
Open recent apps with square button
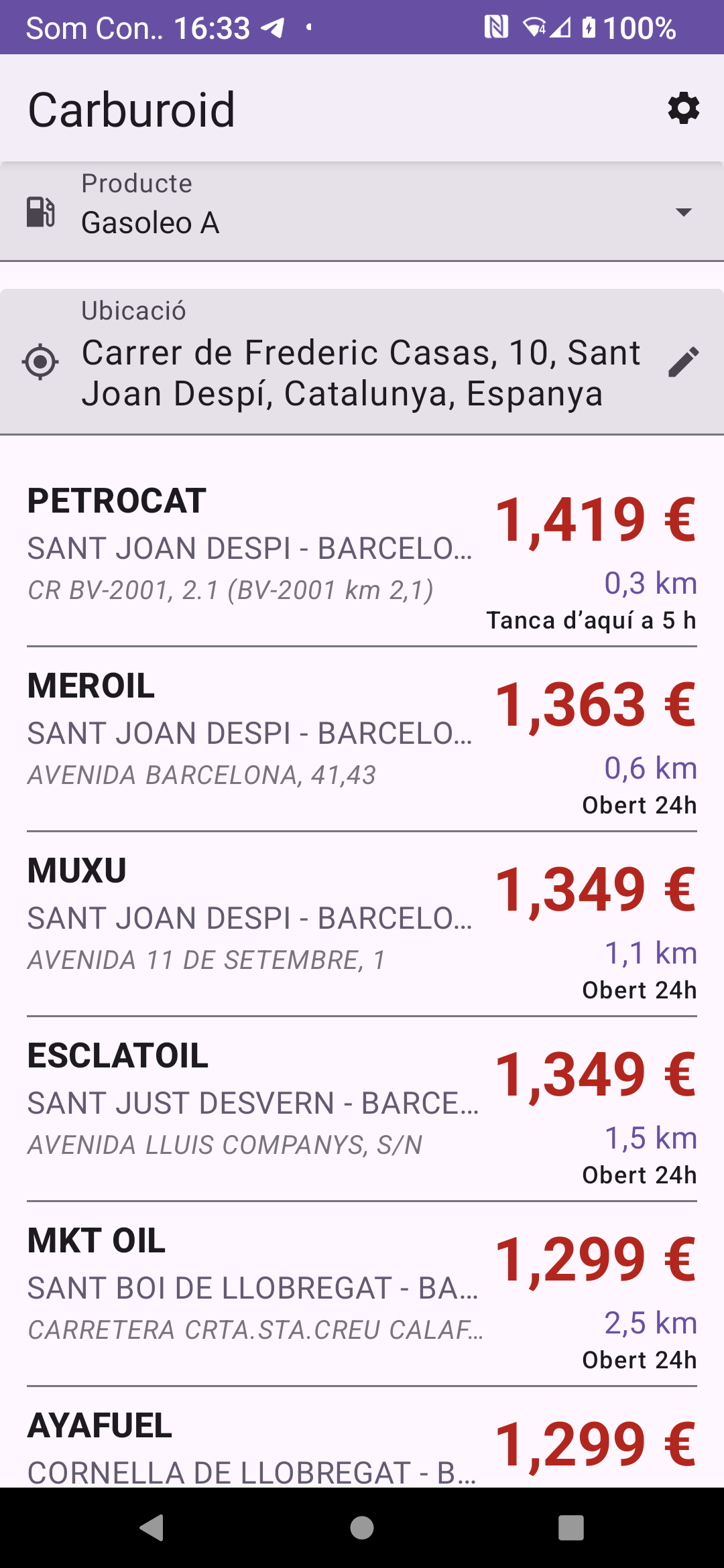(570, 1528)
